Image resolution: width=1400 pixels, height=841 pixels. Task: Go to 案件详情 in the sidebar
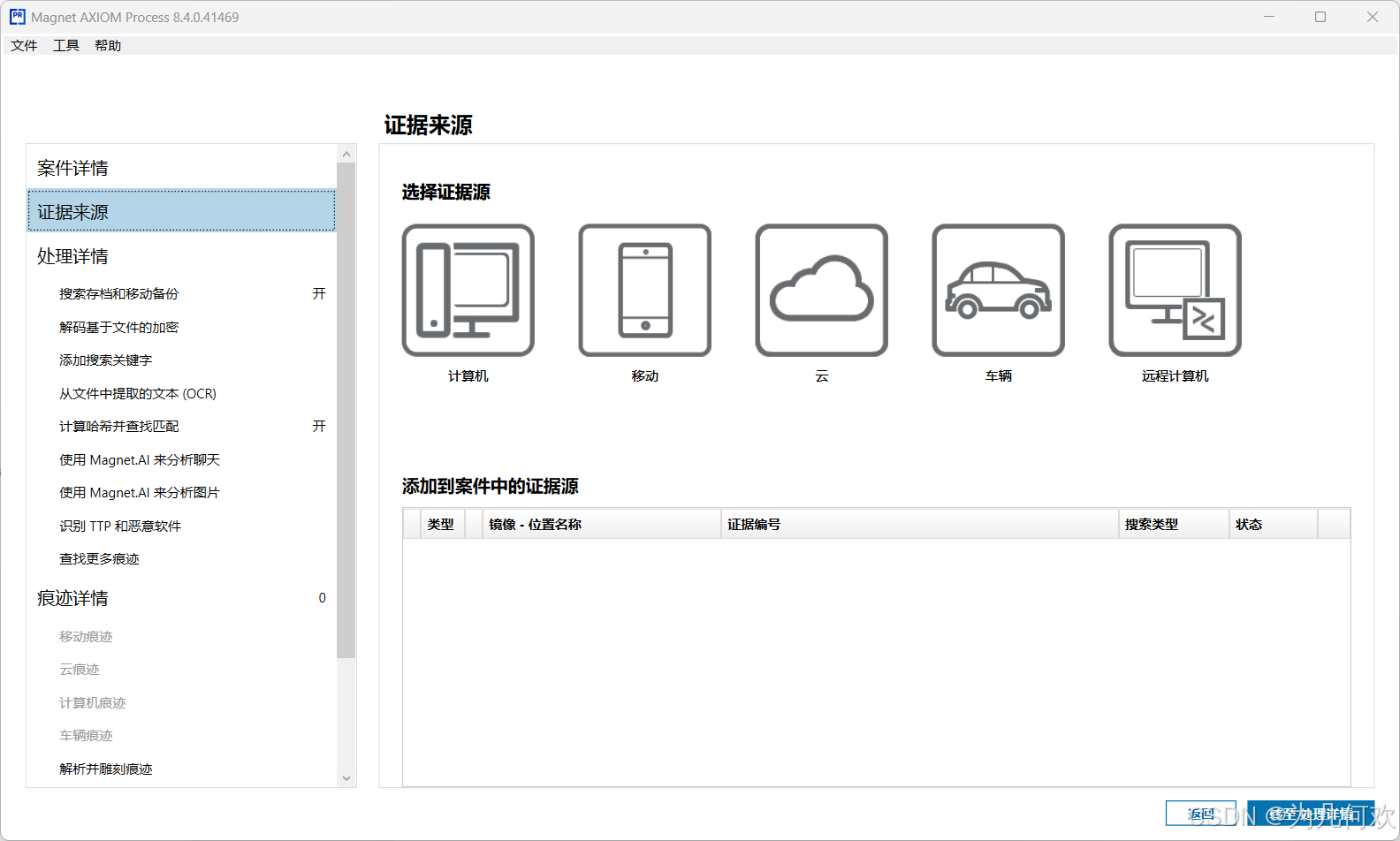181,168
